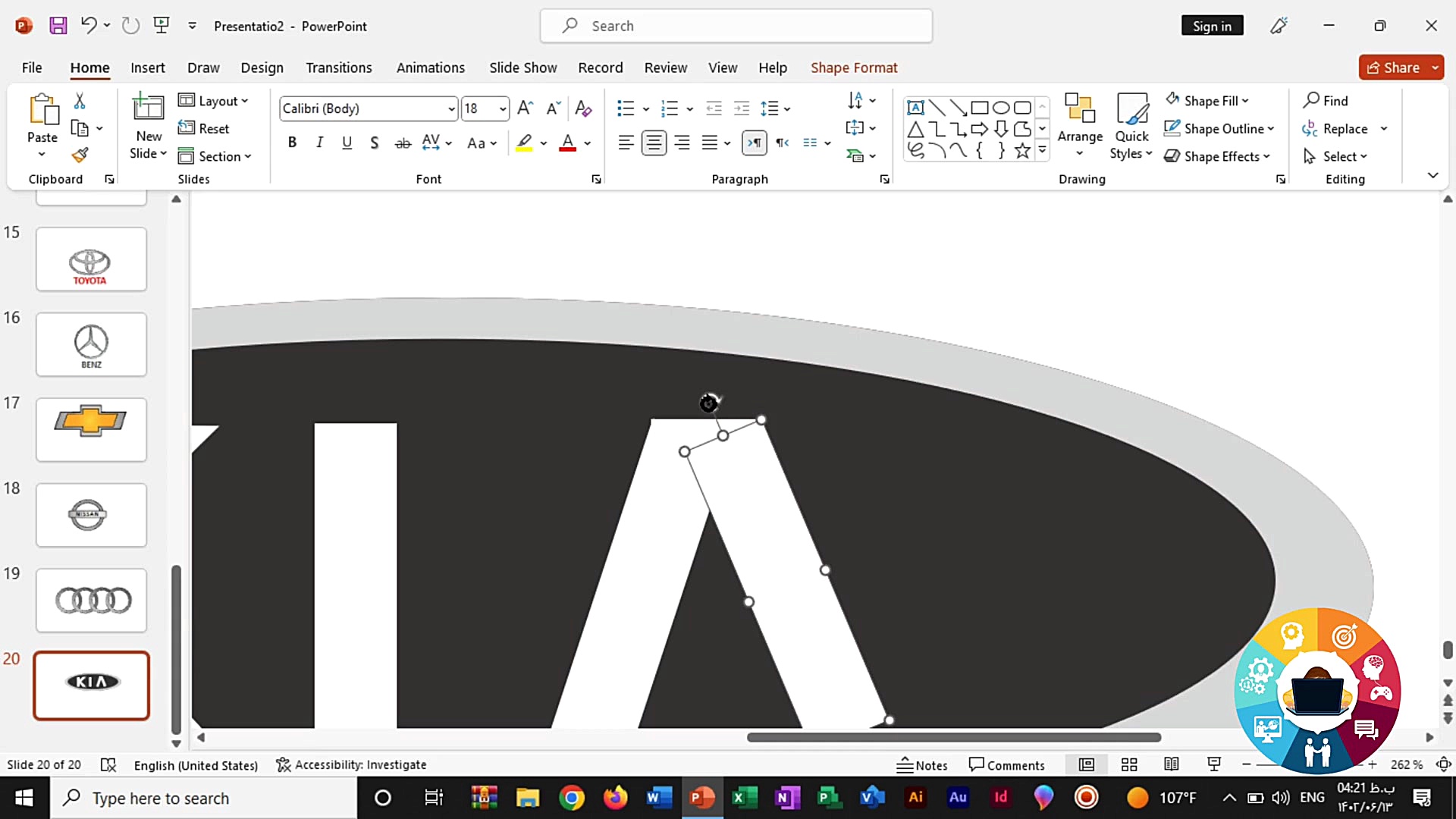Switch to the Design tab

coord(262,67)
